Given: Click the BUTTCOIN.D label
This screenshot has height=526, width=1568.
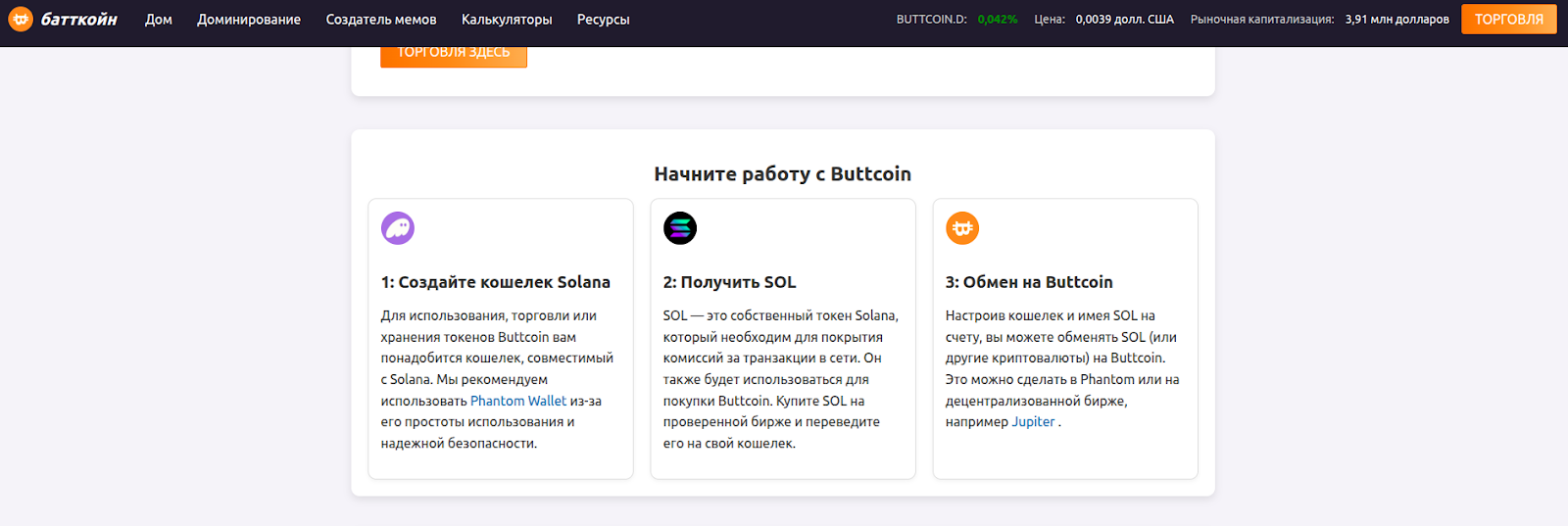Looking at the screenshot, I should (932, 20).
